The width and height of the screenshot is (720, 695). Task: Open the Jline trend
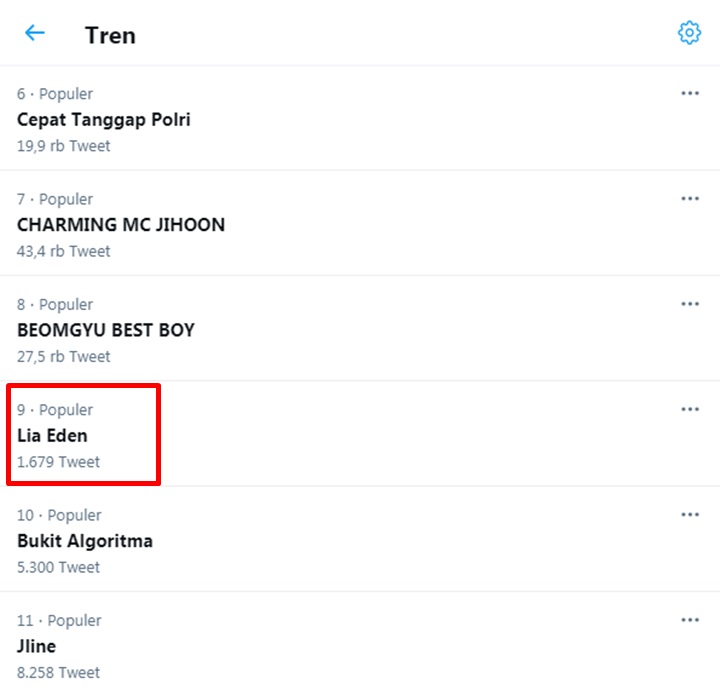coord(37,647)
